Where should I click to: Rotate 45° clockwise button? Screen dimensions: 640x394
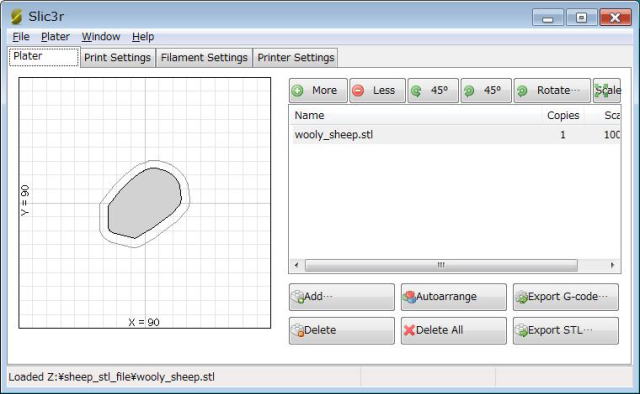pyautogui.click(x=486, y=90)
